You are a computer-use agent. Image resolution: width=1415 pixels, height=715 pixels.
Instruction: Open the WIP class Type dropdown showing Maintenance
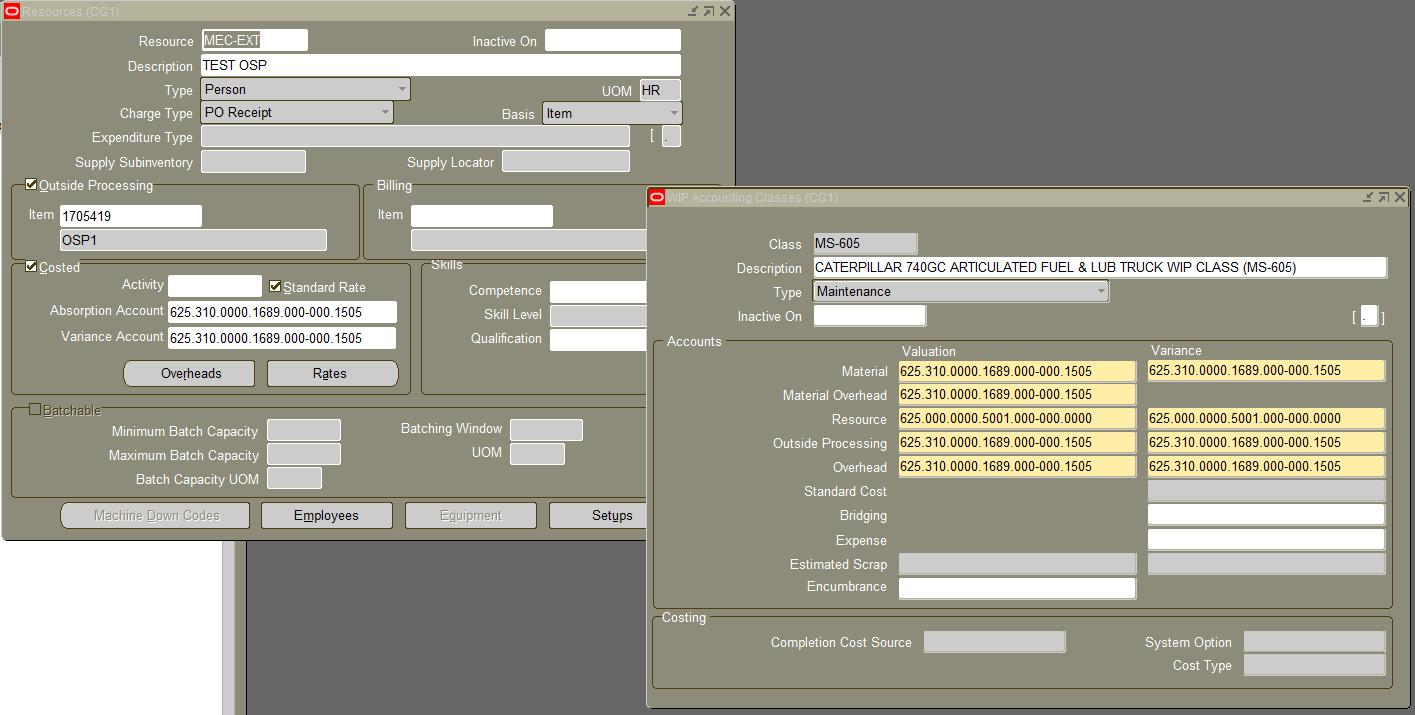pos(961,292)
